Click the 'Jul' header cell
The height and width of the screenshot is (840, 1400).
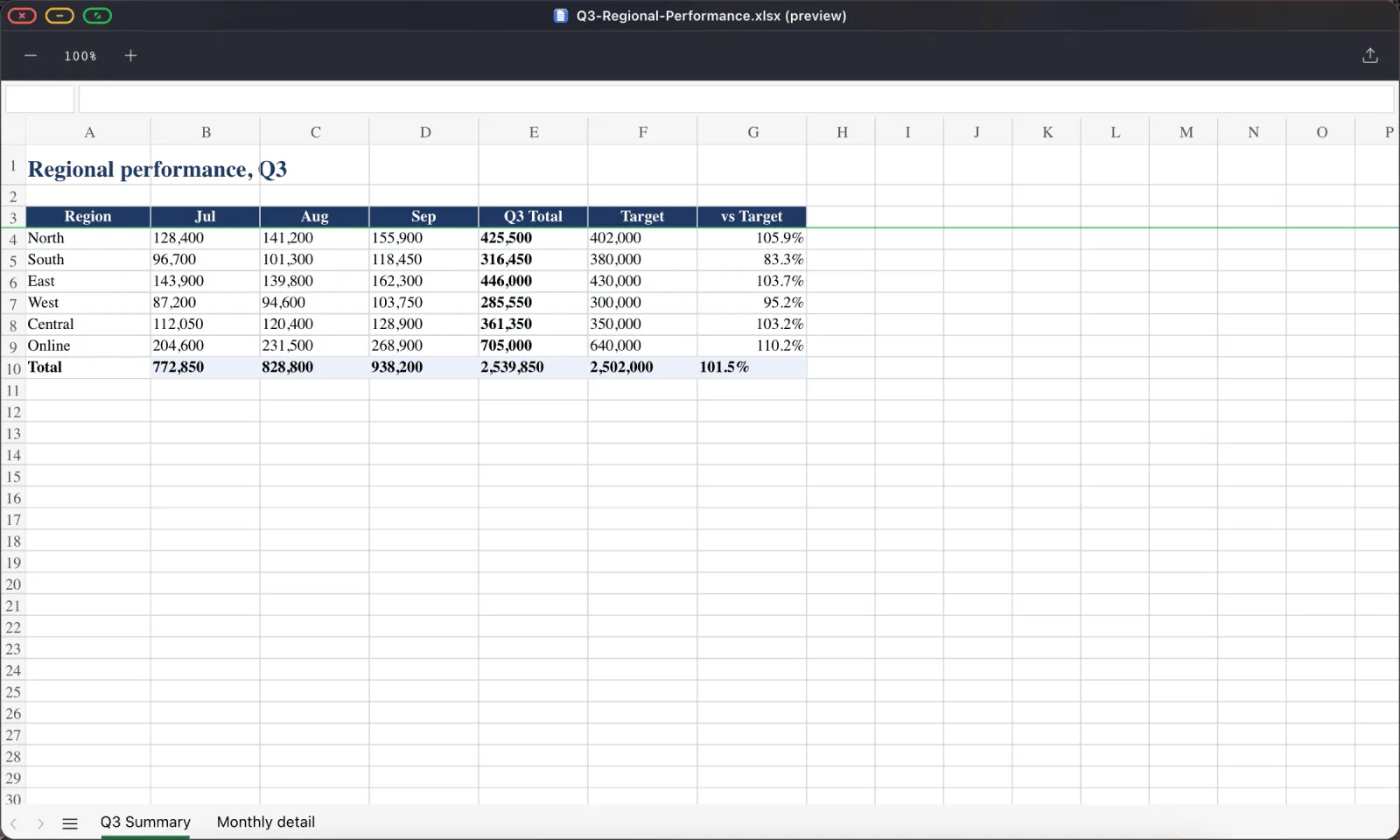pos(206,216)
